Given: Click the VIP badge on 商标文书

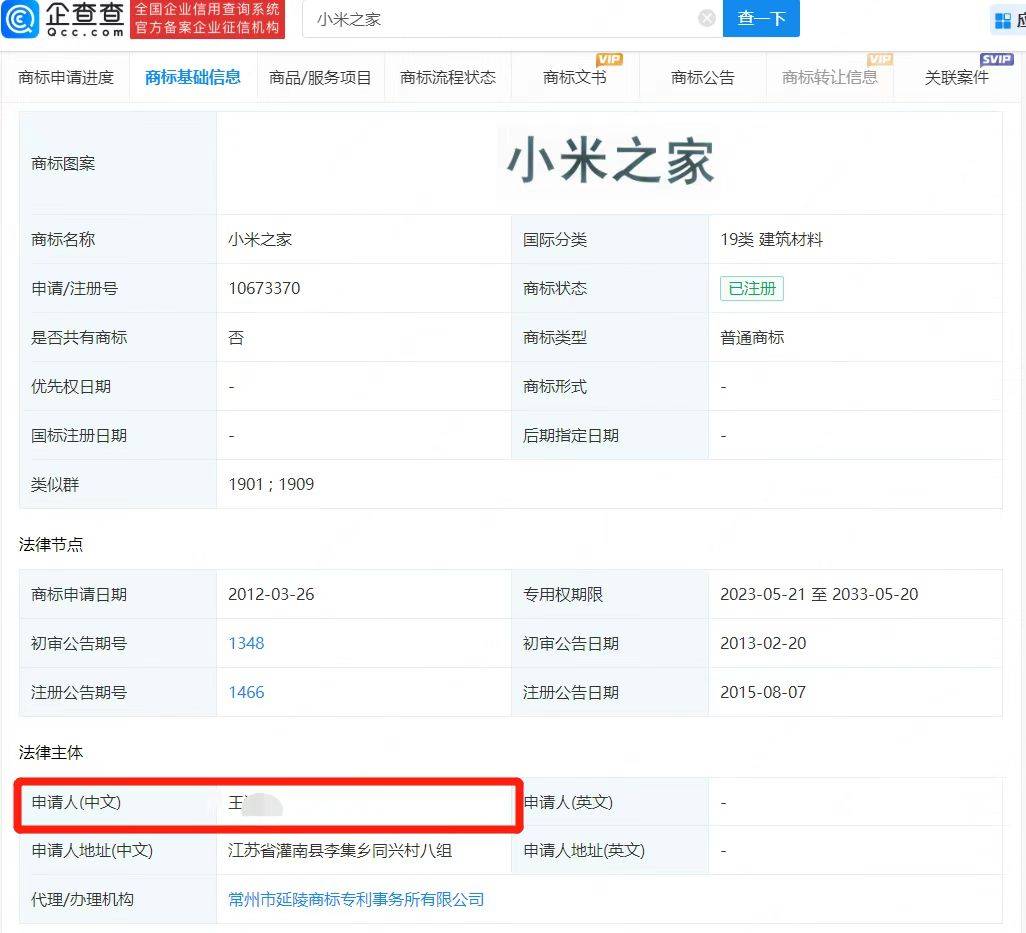Looking at the screenshot, I should pos(609,60).
